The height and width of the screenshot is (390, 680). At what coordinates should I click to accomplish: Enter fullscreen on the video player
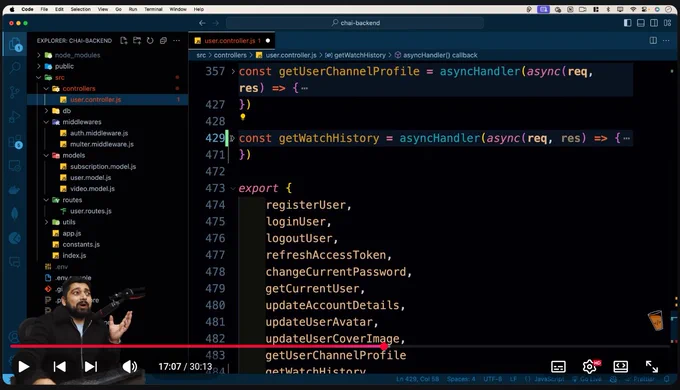tap(652, 367)
